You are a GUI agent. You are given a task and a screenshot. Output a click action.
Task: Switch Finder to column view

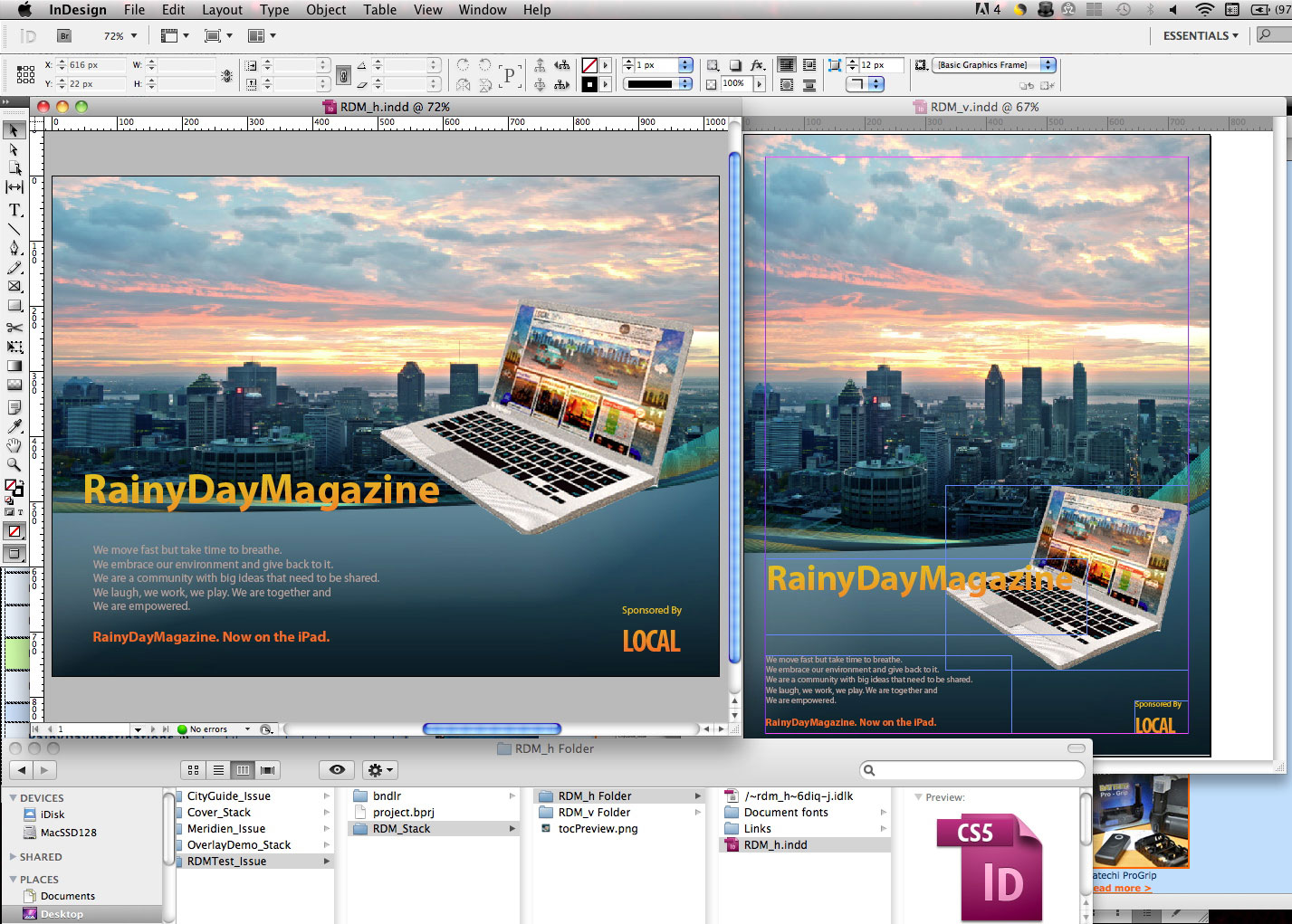point(243,770)
